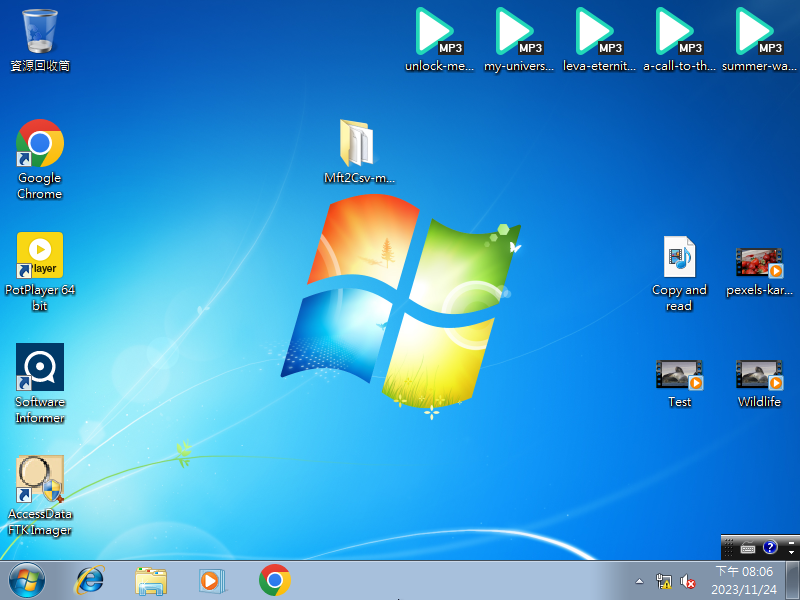800x600 pixels.
Task: Select the a-call-to-th... MP3 file
Action: point(679,40)
